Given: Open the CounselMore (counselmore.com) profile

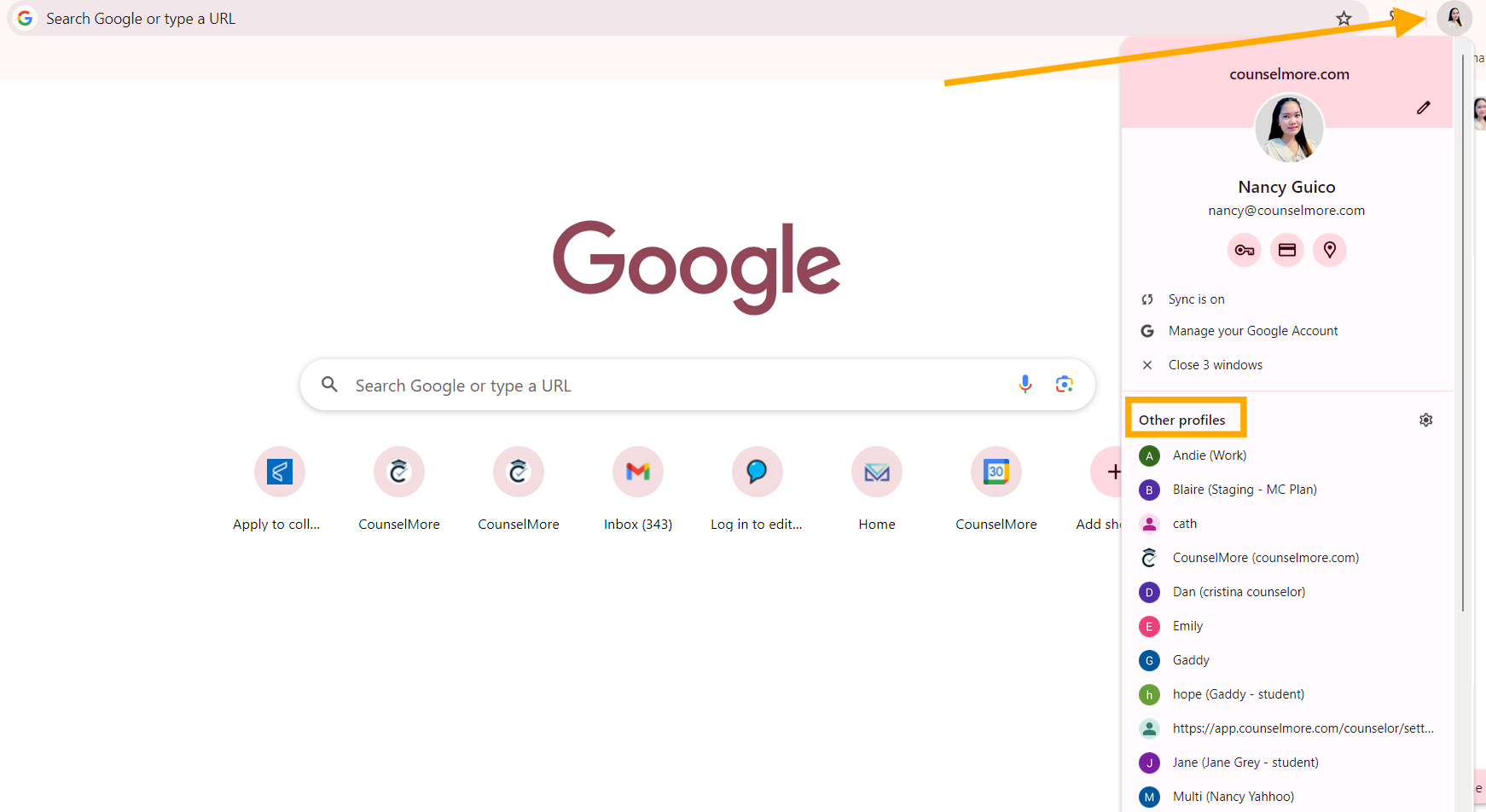Looking at the screenshot, I should pyautogui.click(x=1287, y=558).
